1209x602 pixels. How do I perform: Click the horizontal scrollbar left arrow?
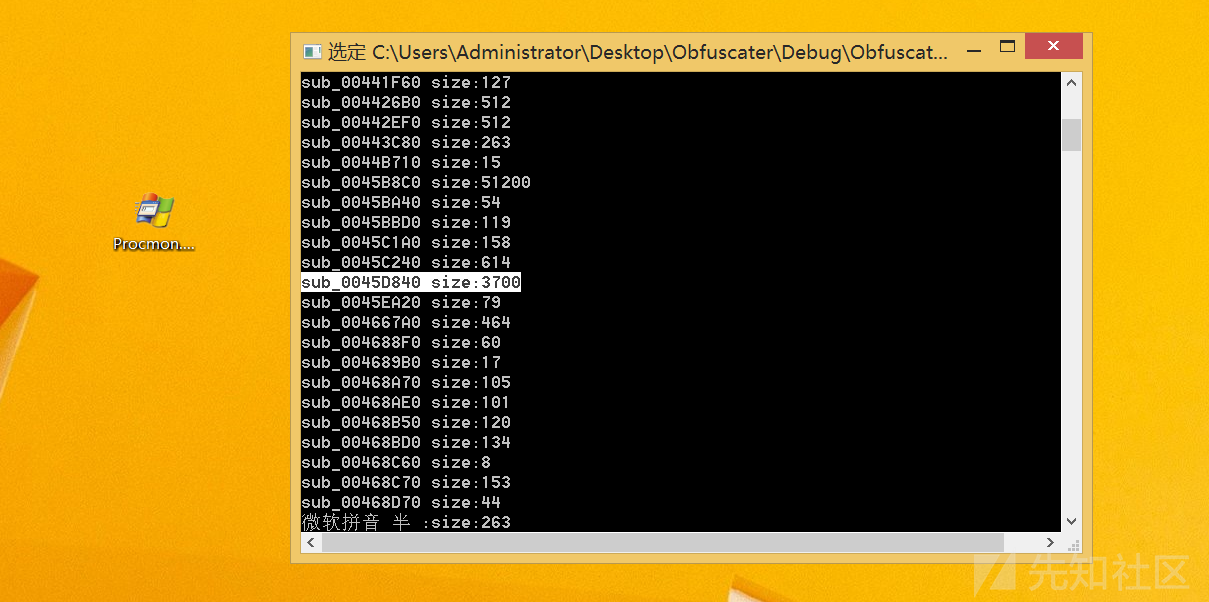click(311, 542)
